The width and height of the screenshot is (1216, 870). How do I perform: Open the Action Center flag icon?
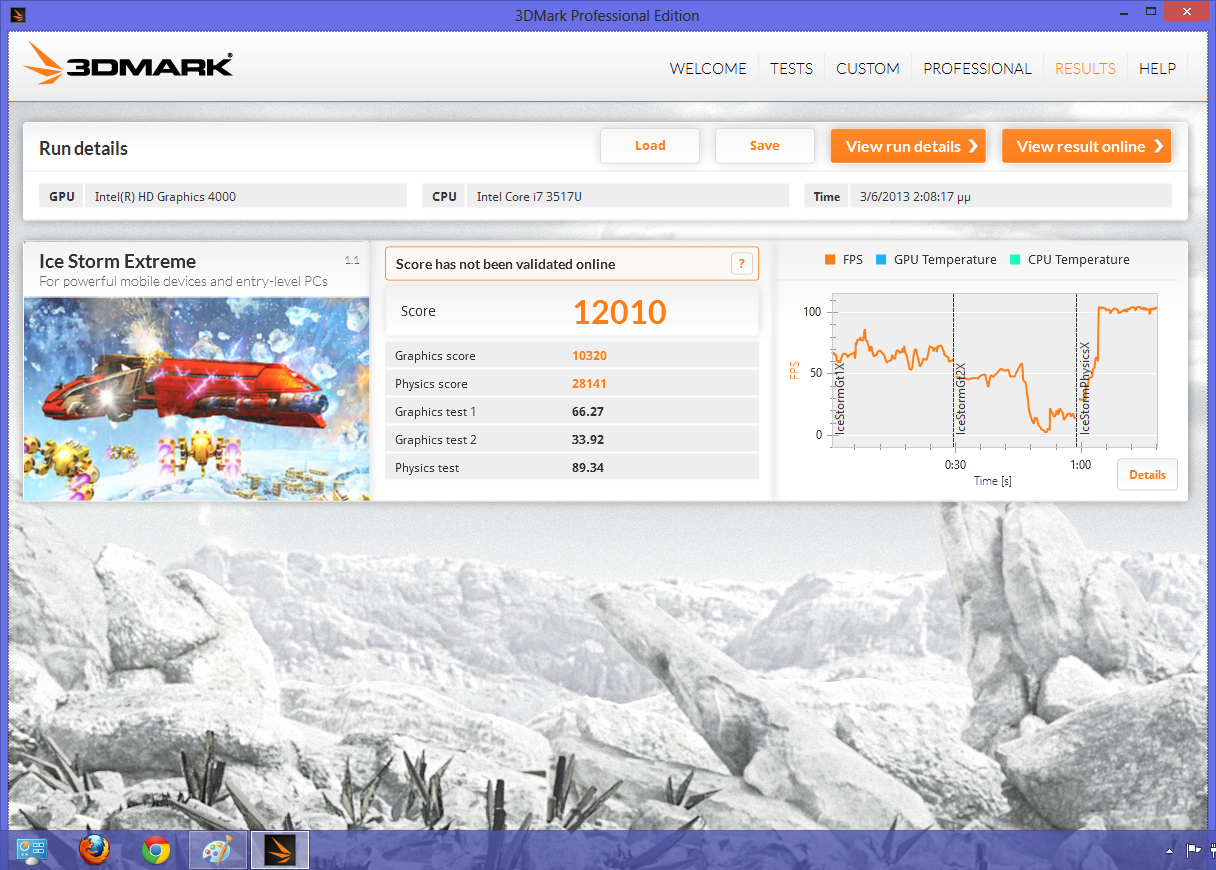[x=1193, y=851]
